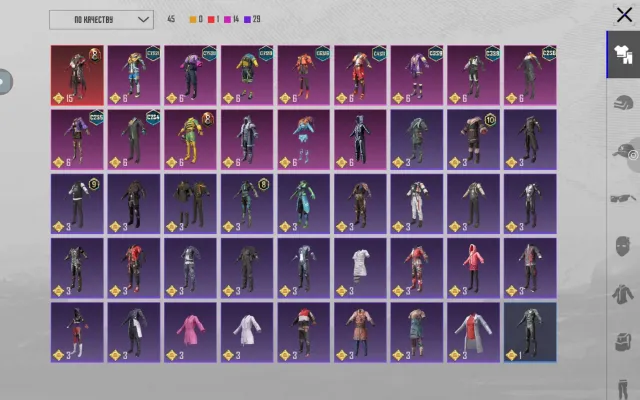Select the yellow and blue jacket outfit
The width and height of the screenshot is (640, 400).
(134, 75)
